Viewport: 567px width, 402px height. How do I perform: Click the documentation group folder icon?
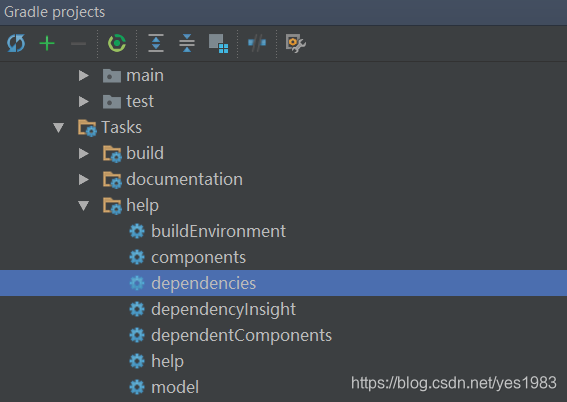[x=112, y=180]
